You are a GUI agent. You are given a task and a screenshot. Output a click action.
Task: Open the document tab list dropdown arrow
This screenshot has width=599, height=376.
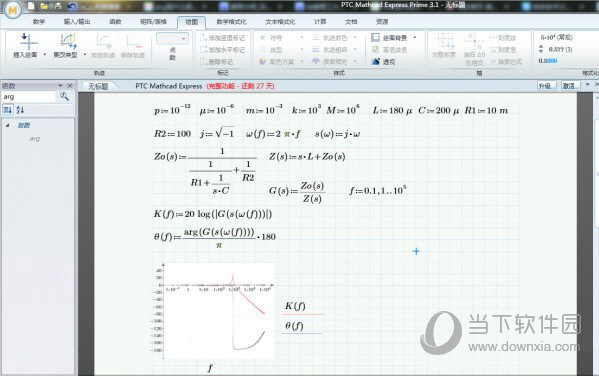[x=588, y=84]
